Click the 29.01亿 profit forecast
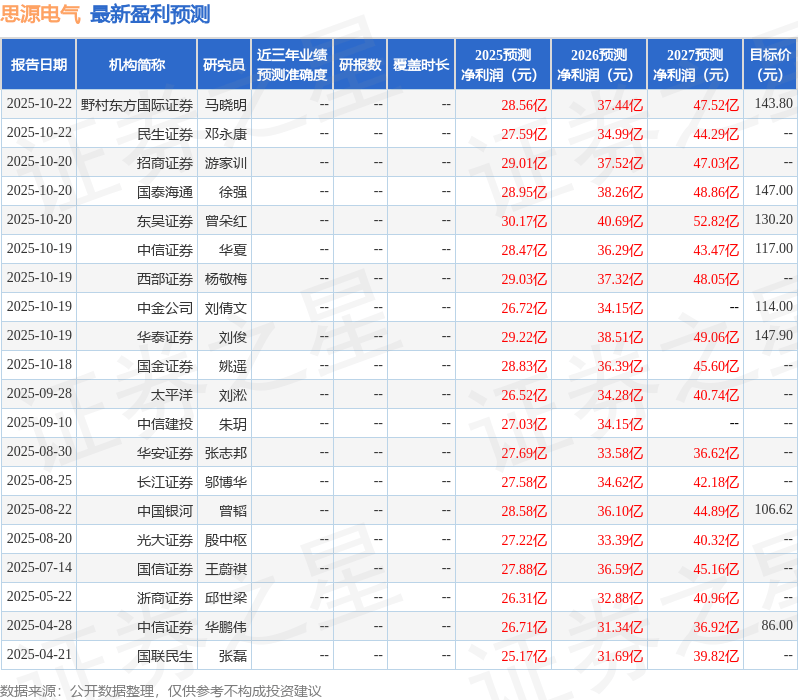The image size is (798, 700). [524, 163]
